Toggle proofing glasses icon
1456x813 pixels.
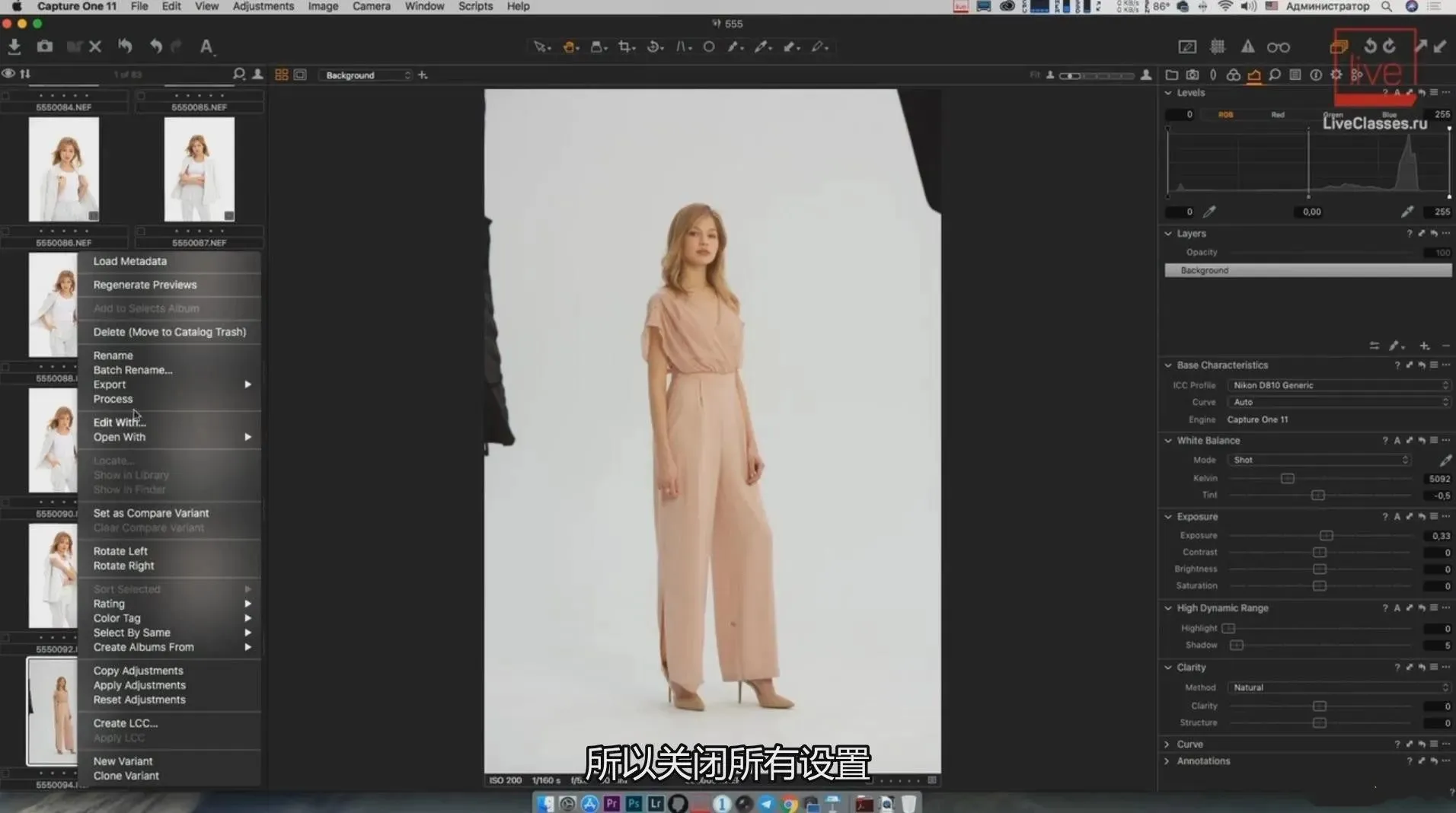[x=1279, y=47]
